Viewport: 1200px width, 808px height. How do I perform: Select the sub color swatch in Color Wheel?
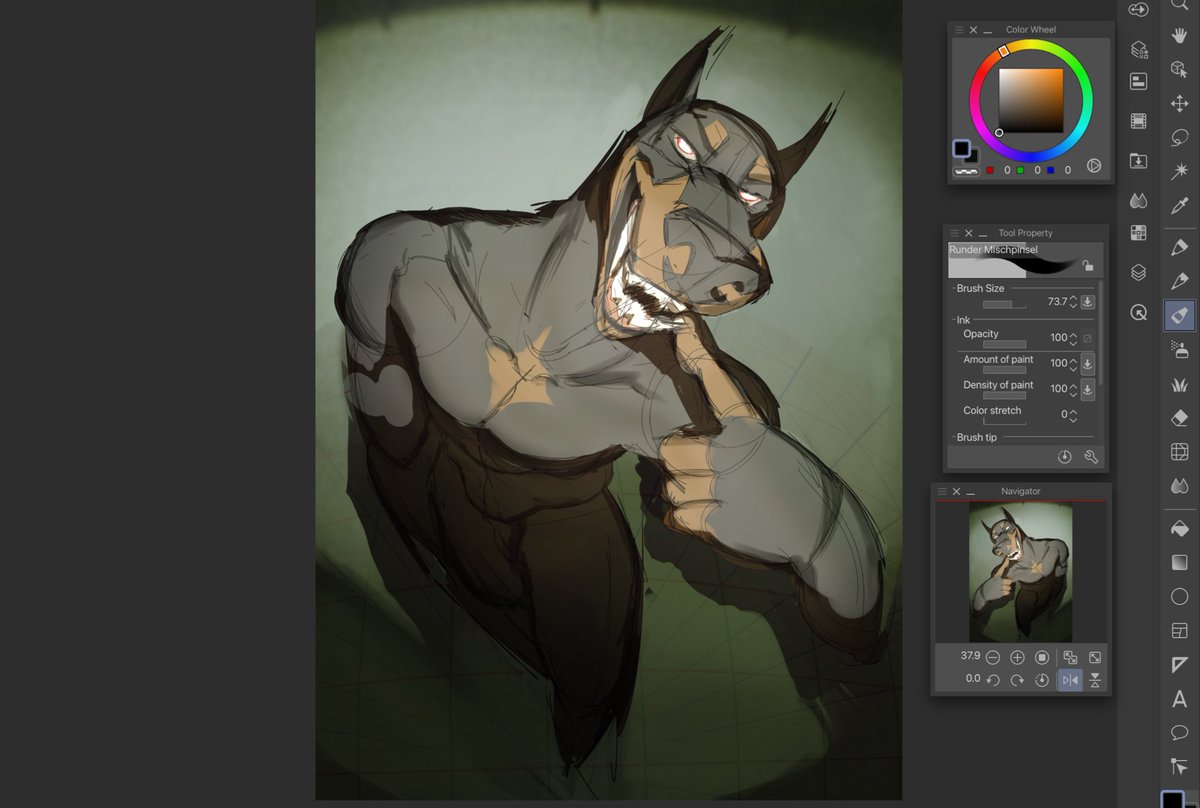coord(972,156)
